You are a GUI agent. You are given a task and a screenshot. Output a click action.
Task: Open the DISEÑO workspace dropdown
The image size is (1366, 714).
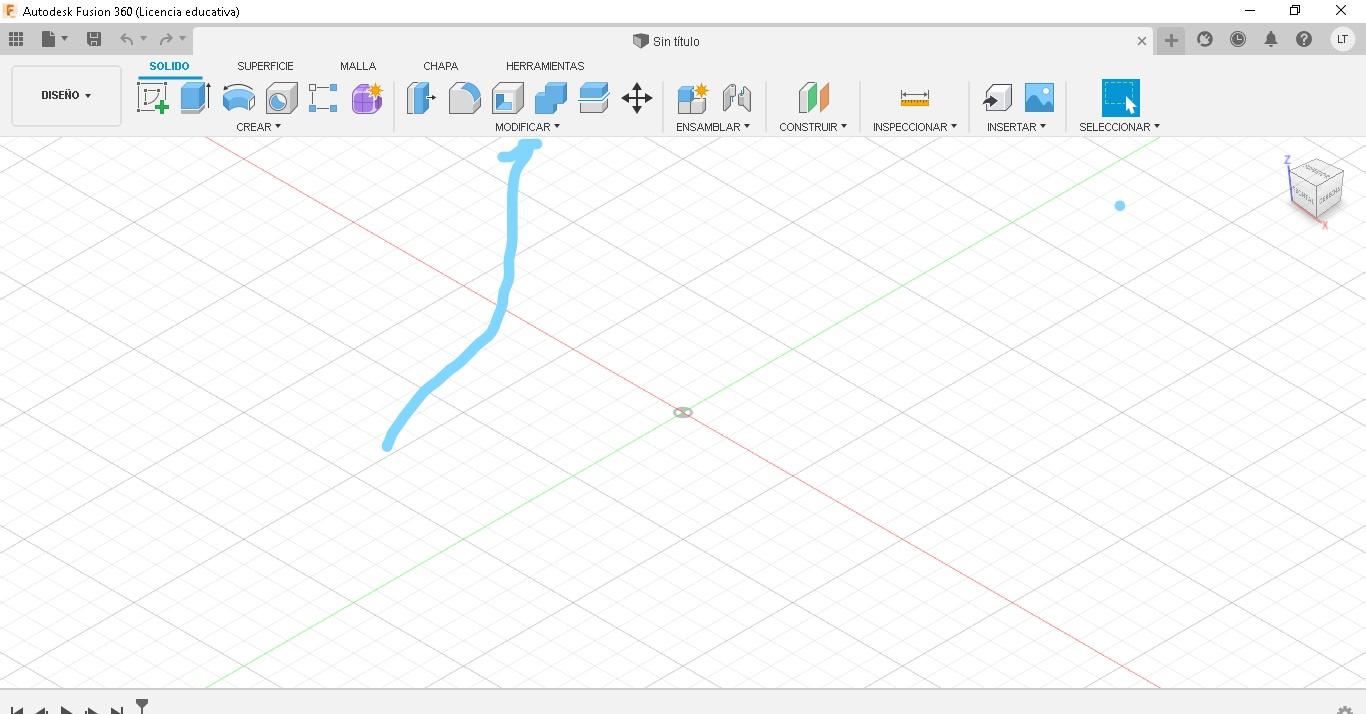coord(66,96)
